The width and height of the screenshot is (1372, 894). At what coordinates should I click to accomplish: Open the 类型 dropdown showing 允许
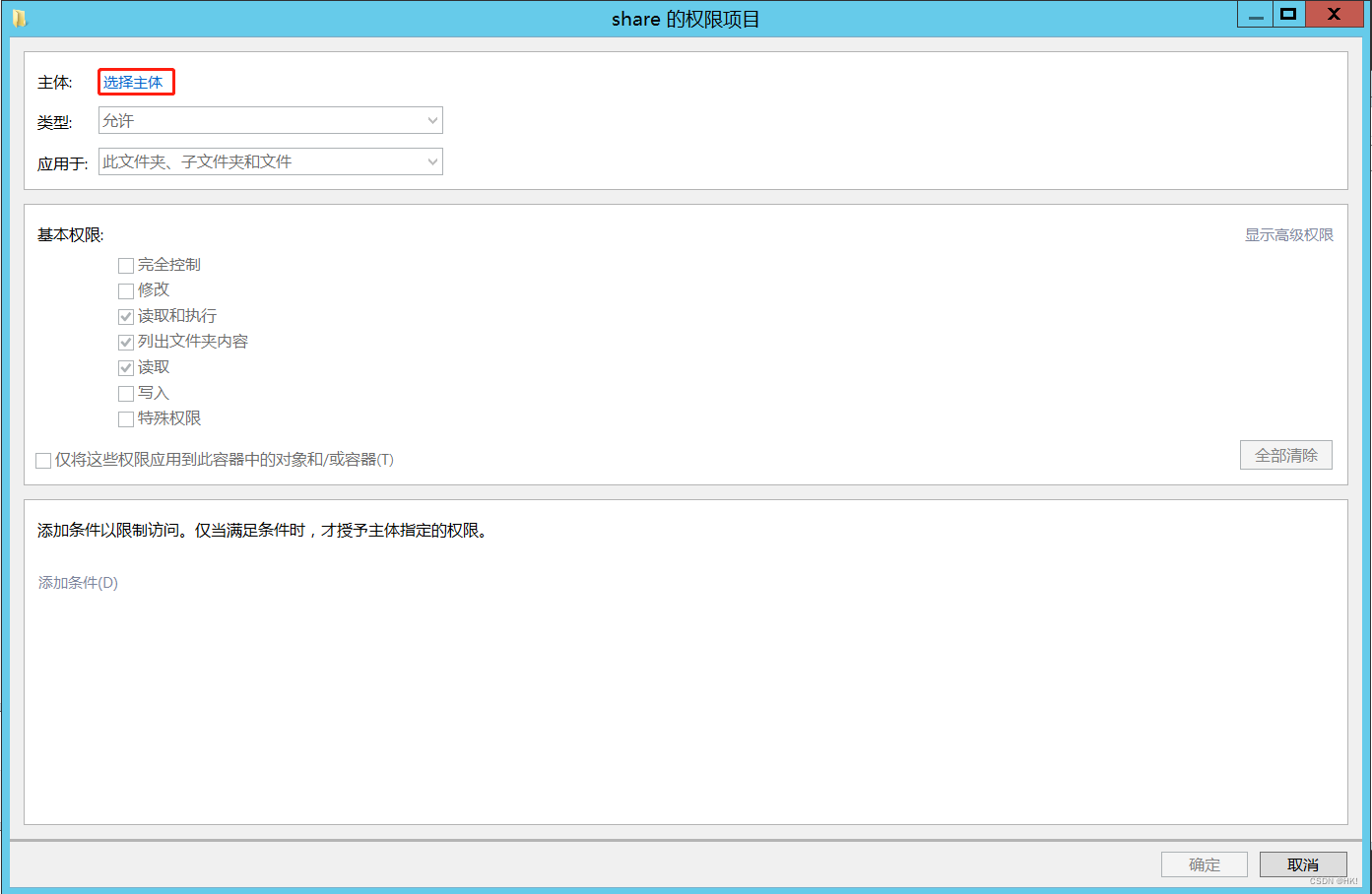coord(271,120)
